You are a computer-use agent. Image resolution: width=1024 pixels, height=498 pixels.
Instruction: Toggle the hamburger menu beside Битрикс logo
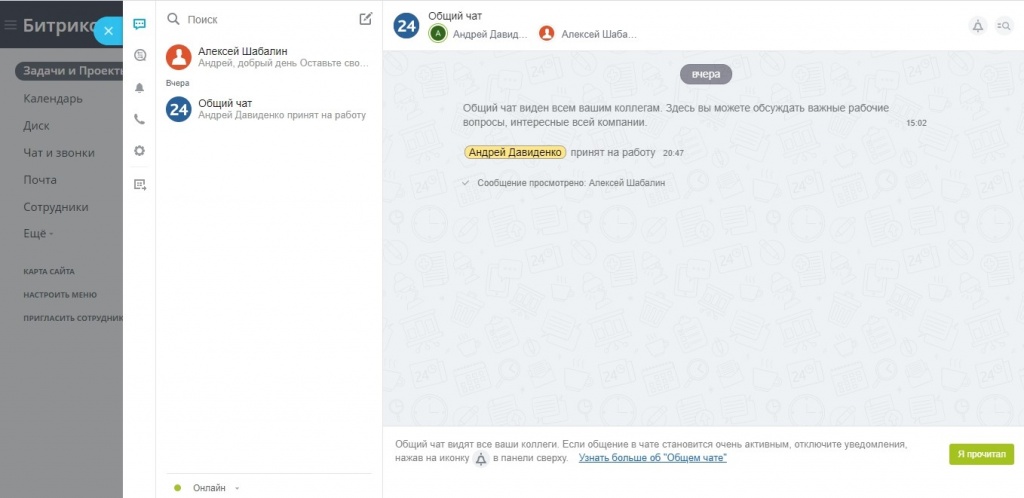[11, 26]
